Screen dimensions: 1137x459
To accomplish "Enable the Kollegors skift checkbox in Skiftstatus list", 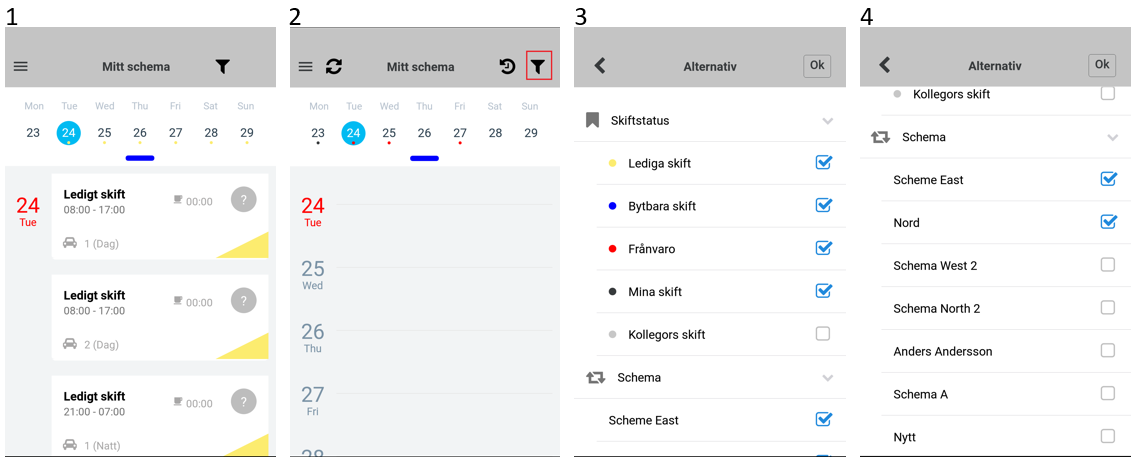I will [823, 334].
